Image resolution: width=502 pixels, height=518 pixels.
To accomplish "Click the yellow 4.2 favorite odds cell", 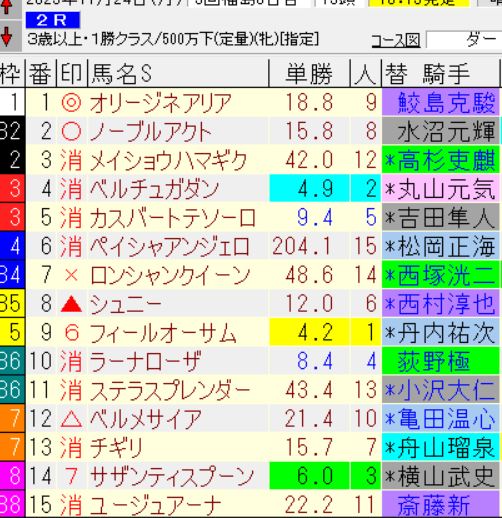I will [309, 332].
